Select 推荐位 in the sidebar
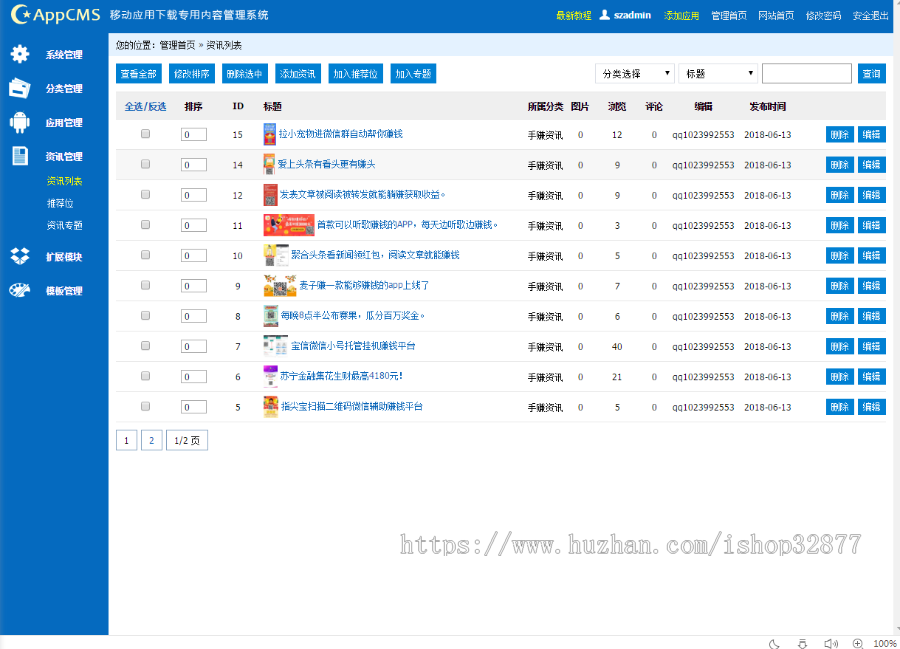This screenshot has width=900, height=649. coord(60,204)
